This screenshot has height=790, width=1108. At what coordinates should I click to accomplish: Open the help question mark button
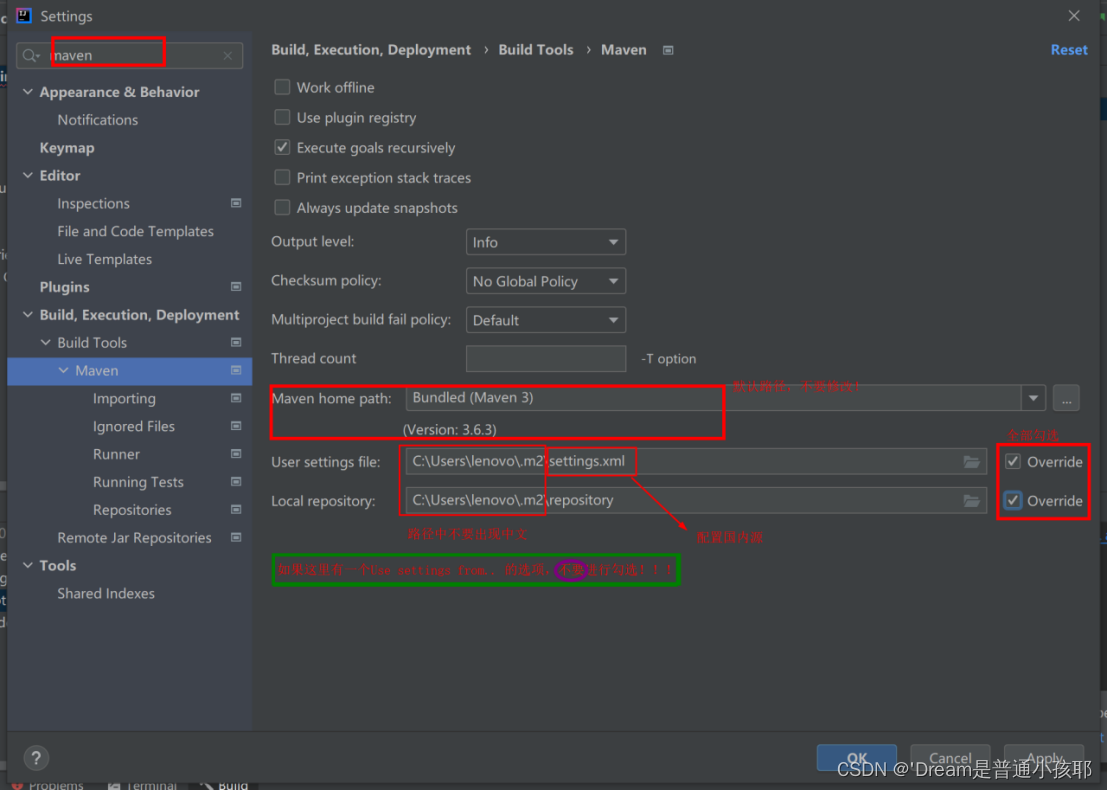(x=36, y=758)
